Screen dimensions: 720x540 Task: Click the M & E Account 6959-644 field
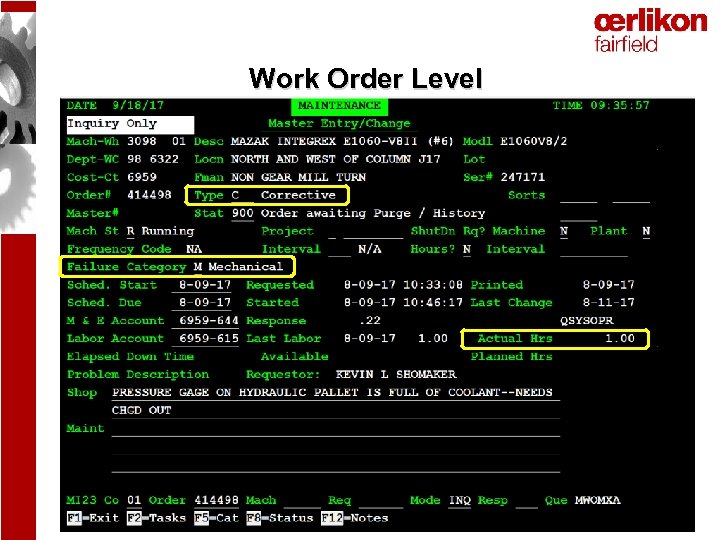point(205,321)
